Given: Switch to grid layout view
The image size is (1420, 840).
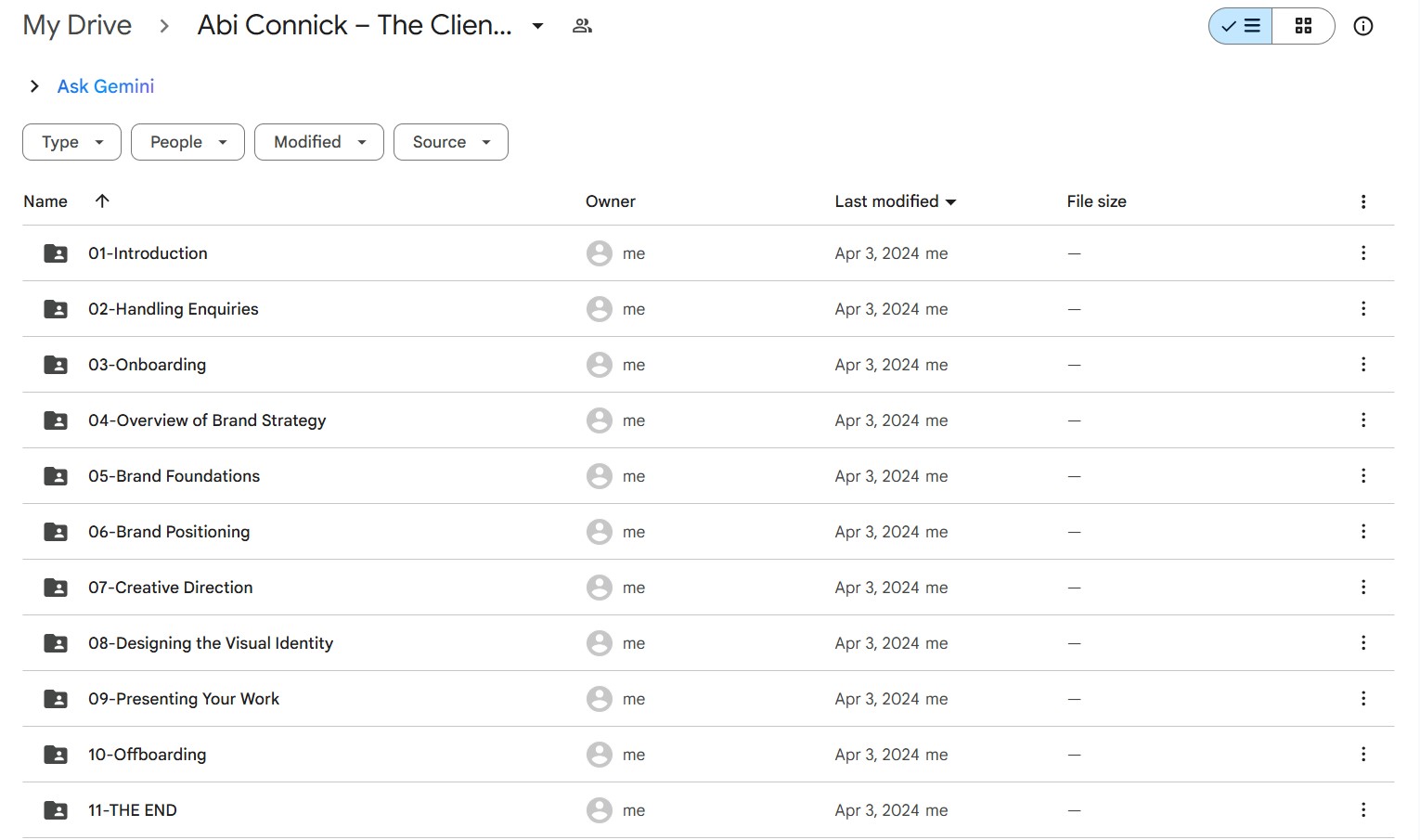Looking at the screenshot, I should pos(1303,26).
